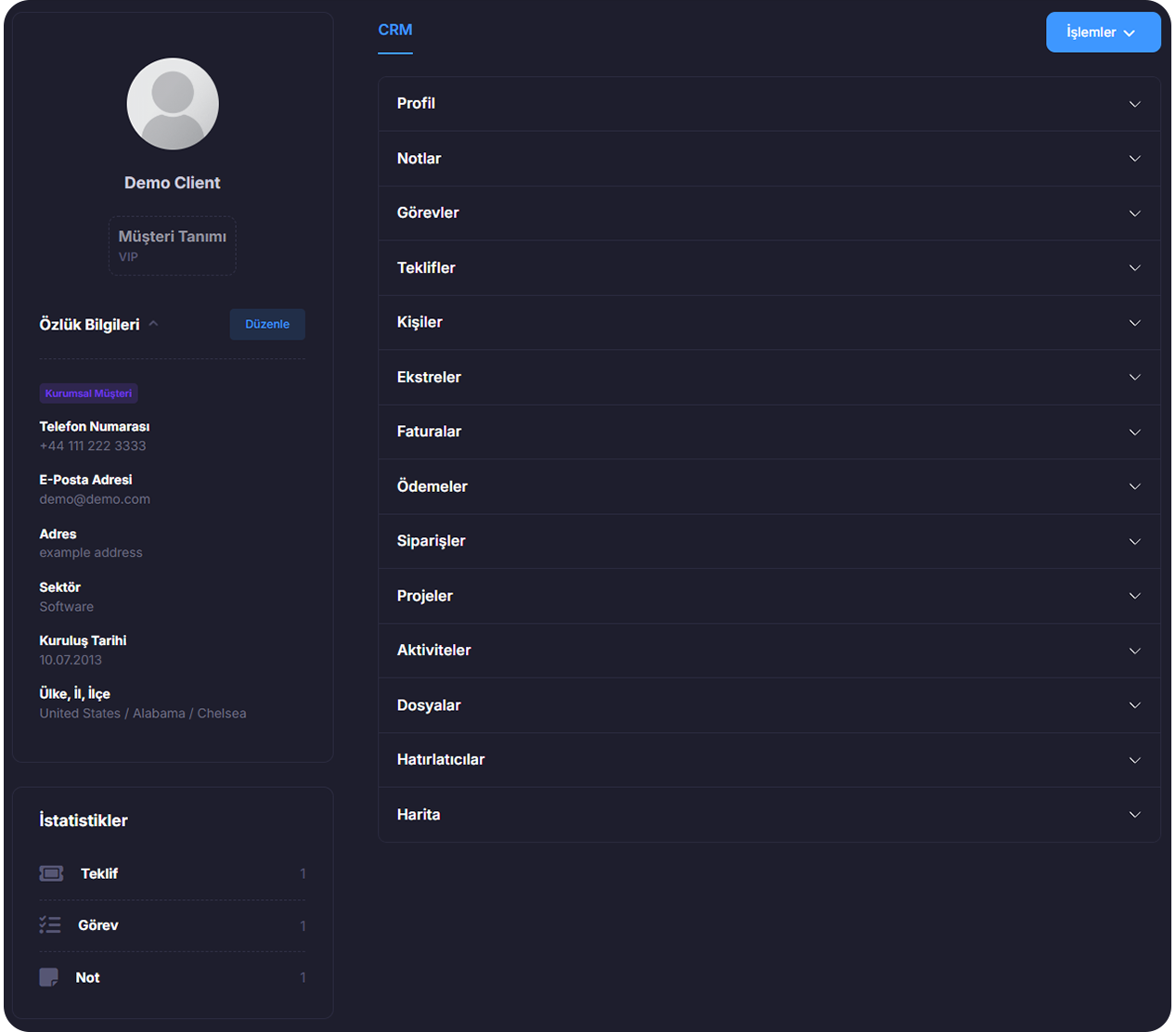
Task: Click the Düzenle button
Action: pyautogui.click(x=267, y=324)
